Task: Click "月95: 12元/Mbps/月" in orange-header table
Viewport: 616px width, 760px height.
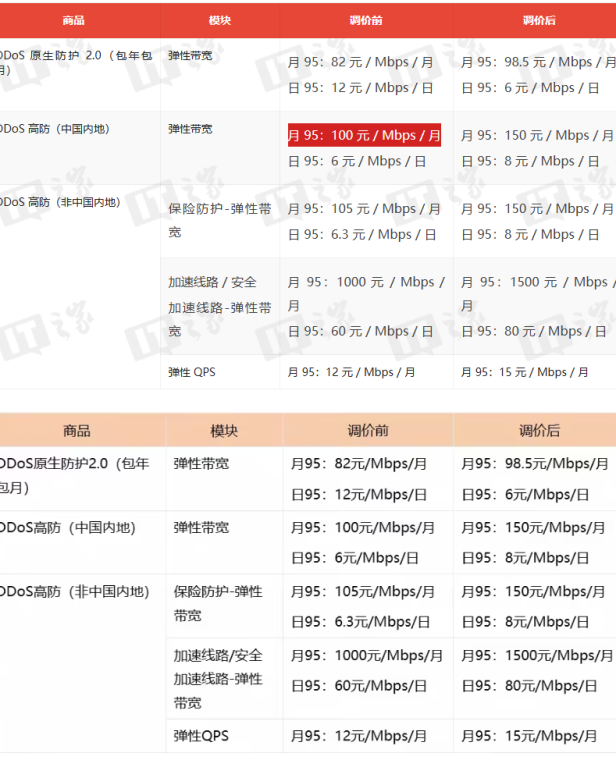Action: coord(359,736)
